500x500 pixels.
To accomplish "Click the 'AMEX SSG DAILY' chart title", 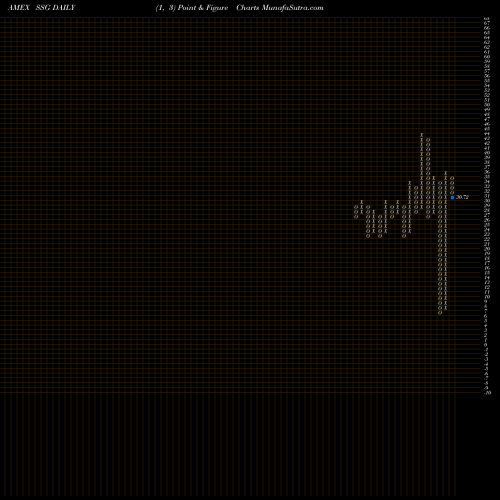I will [42, 8].
